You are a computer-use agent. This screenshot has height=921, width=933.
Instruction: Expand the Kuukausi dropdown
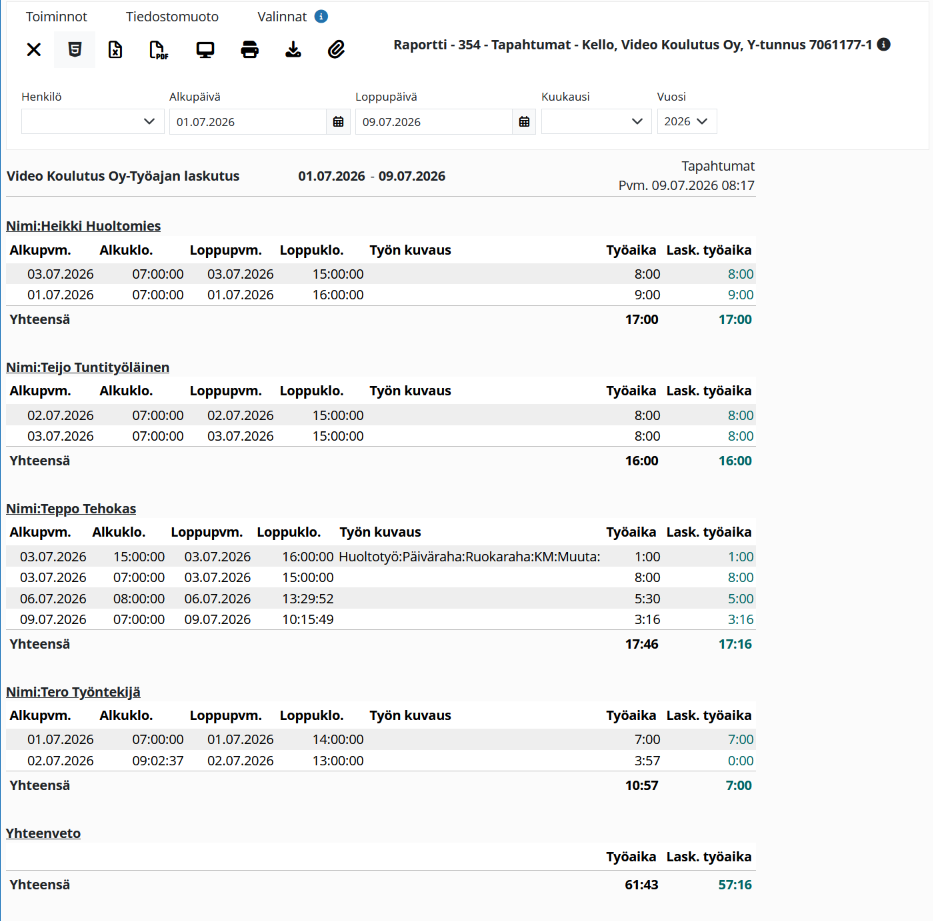596,121
